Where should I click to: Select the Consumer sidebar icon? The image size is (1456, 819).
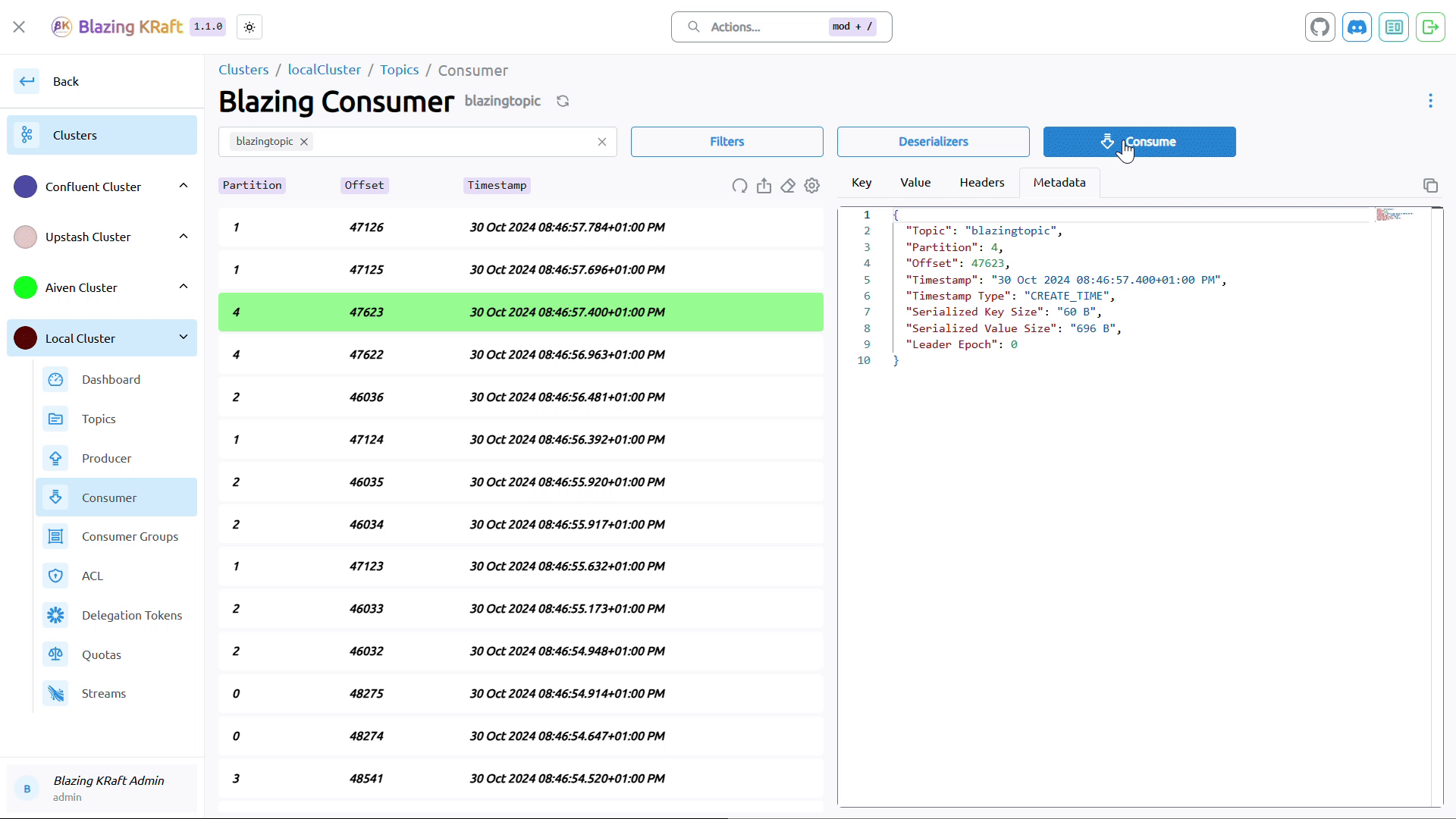(x=55, y=497)
